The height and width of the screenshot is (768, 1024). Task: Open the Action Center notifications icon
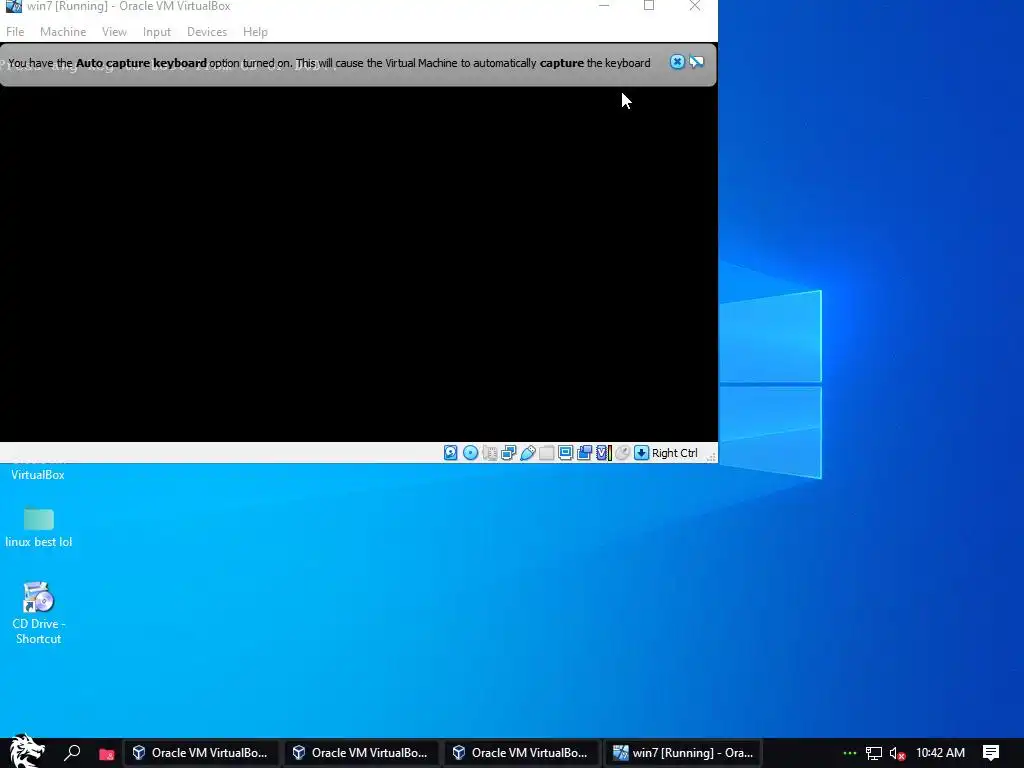click(x=991, y=753)
